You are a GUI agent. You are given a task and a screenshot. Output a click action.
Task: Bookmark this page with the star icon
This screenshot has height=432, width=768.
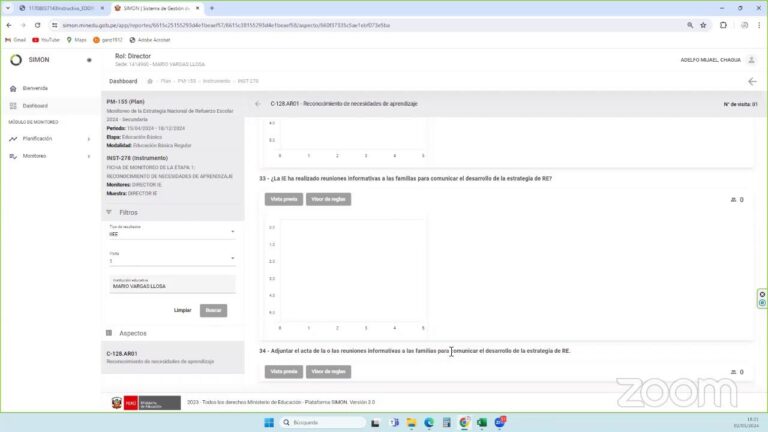click(703, 25)
